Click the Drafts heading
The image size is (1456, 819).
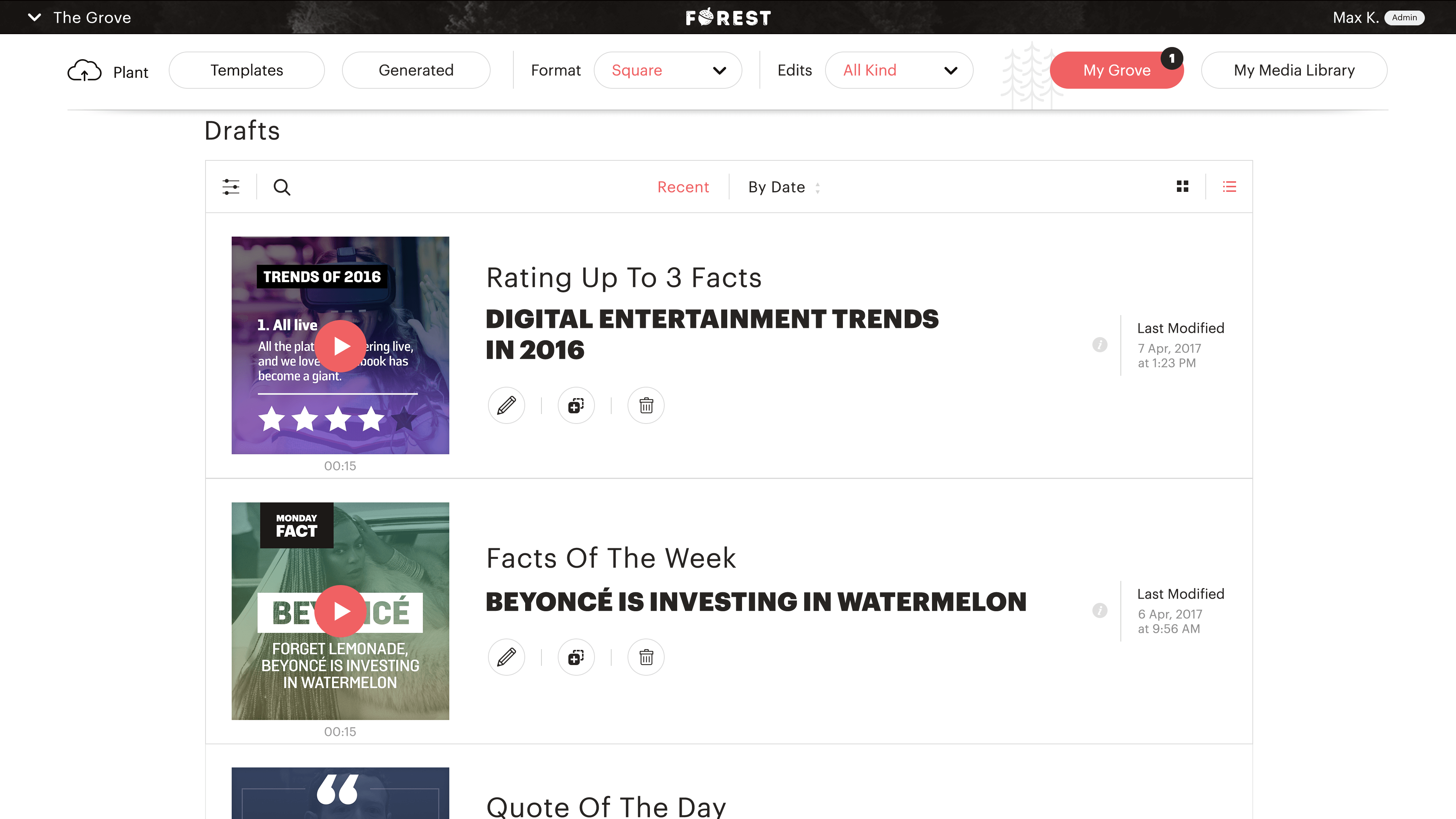[242, 130]
